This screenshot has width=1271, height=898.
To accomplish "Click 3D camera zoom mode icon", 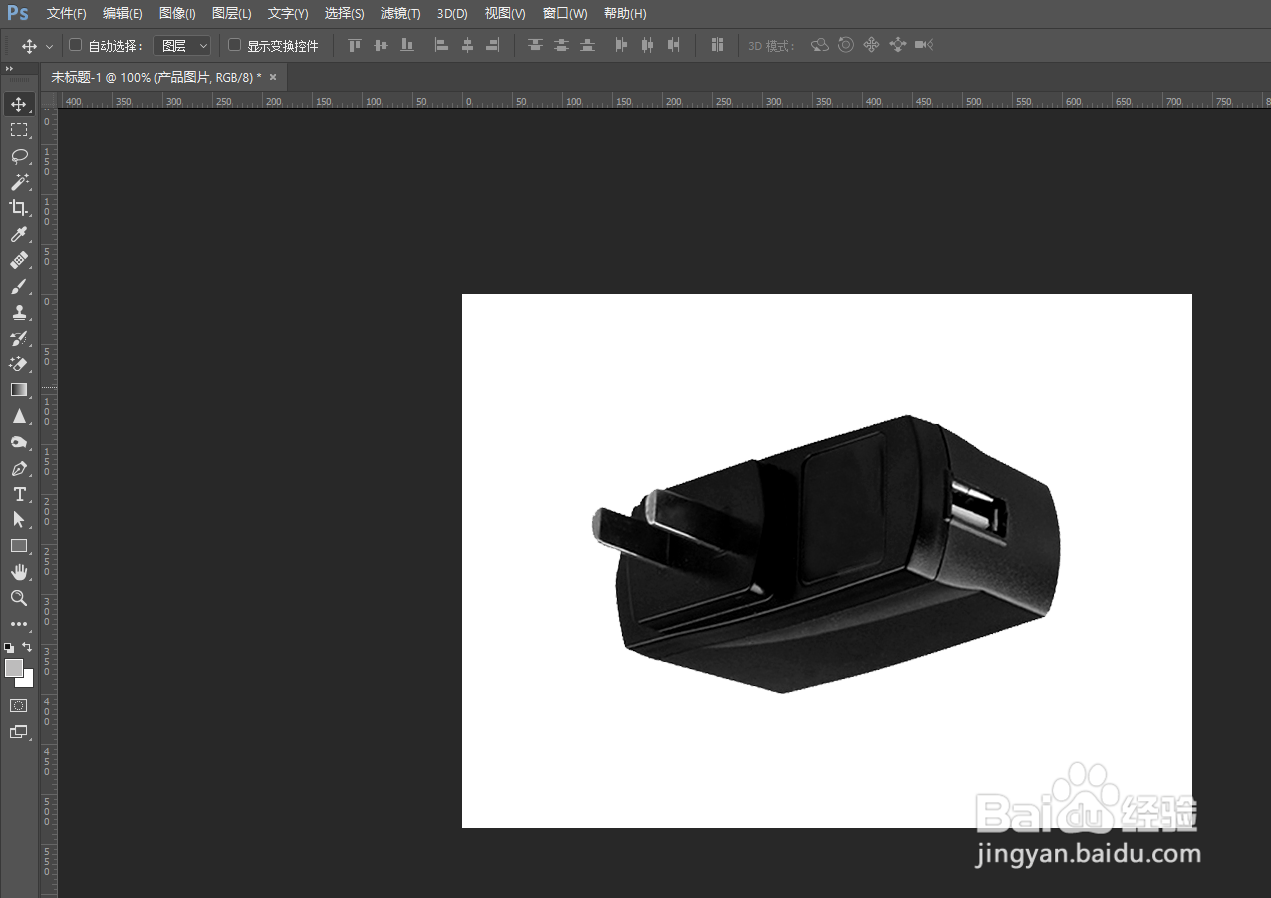I will click(923, 45).
